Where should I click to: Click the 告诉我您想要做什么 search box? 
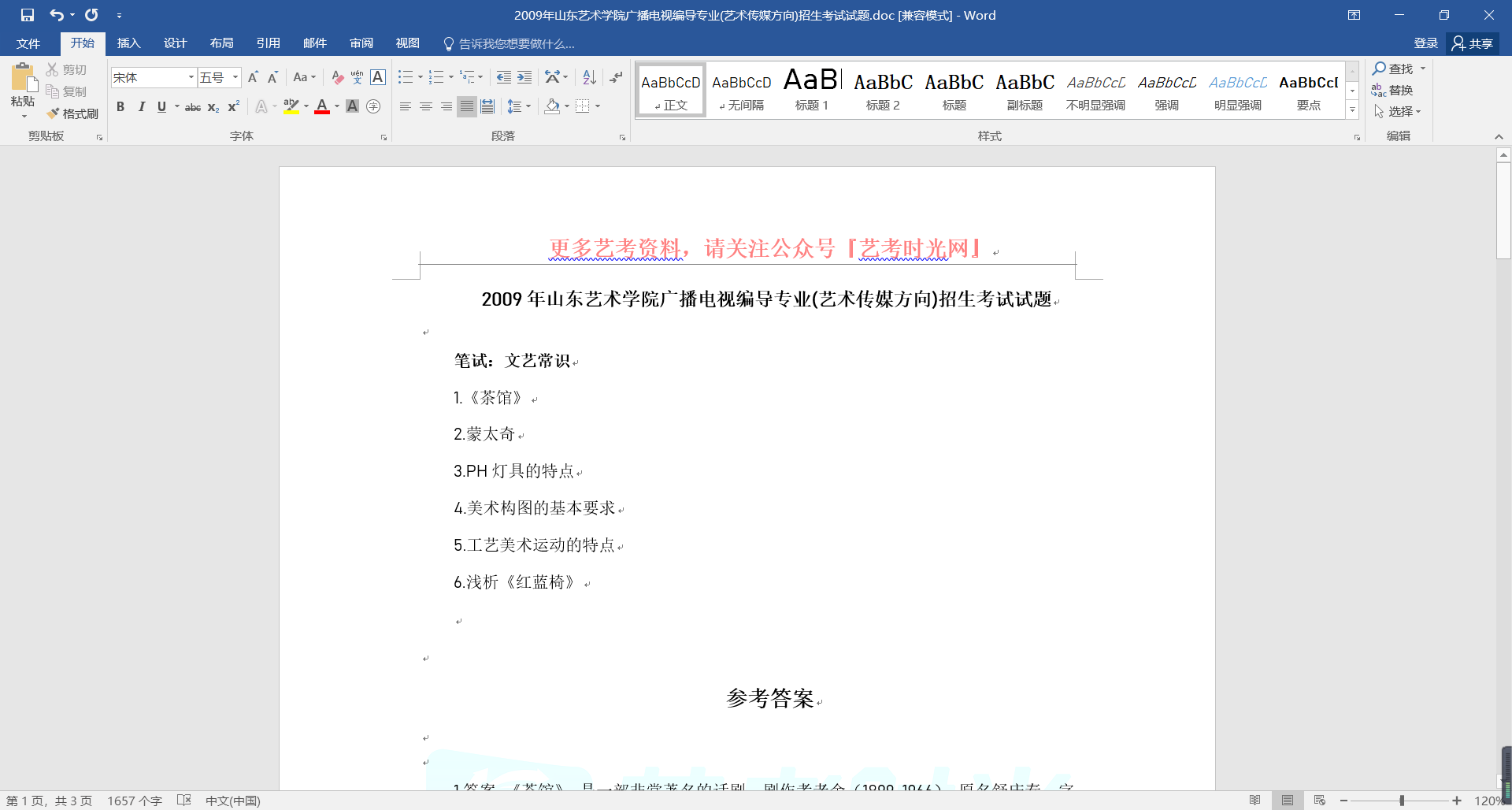click(516, 44)
